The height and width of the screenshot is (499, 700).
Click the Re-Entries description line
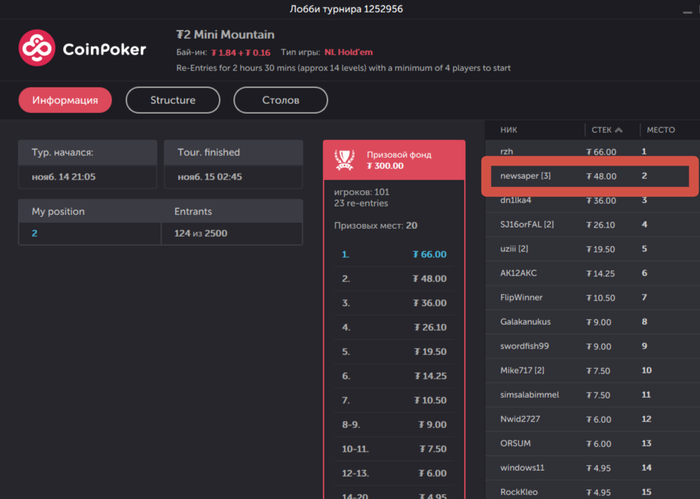343,68
